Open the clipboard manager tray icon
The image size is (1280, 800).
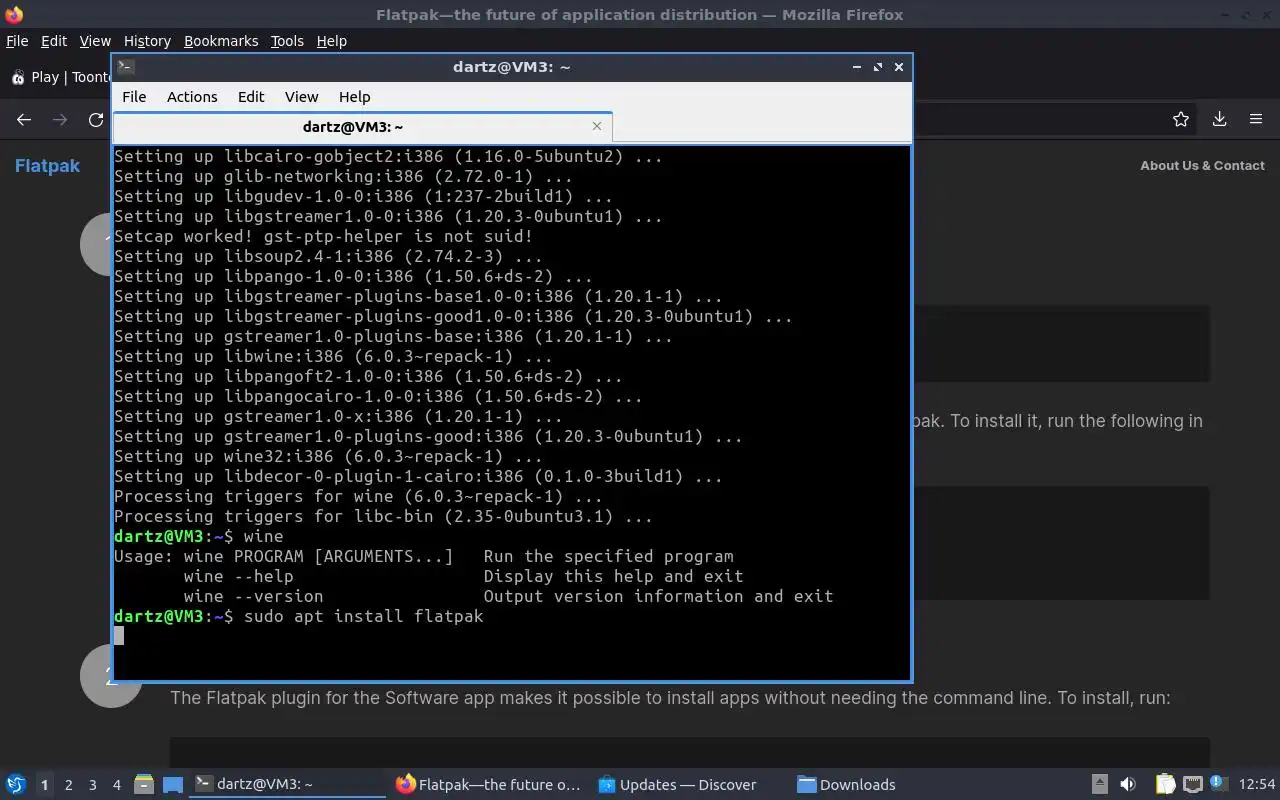point(1165,784)
